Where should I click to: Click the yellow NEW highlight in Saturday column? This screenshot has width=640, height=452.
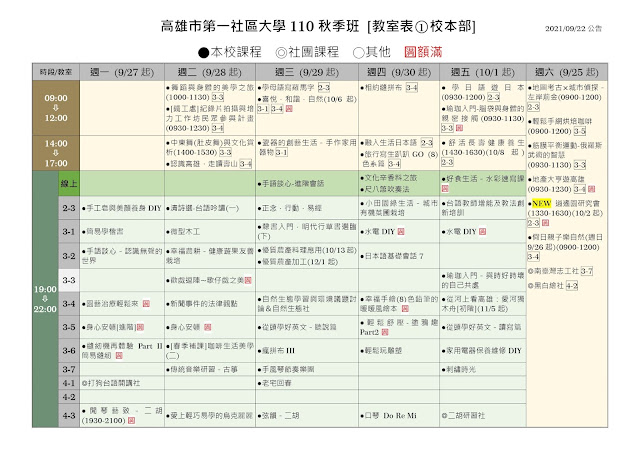coord(542,203)
